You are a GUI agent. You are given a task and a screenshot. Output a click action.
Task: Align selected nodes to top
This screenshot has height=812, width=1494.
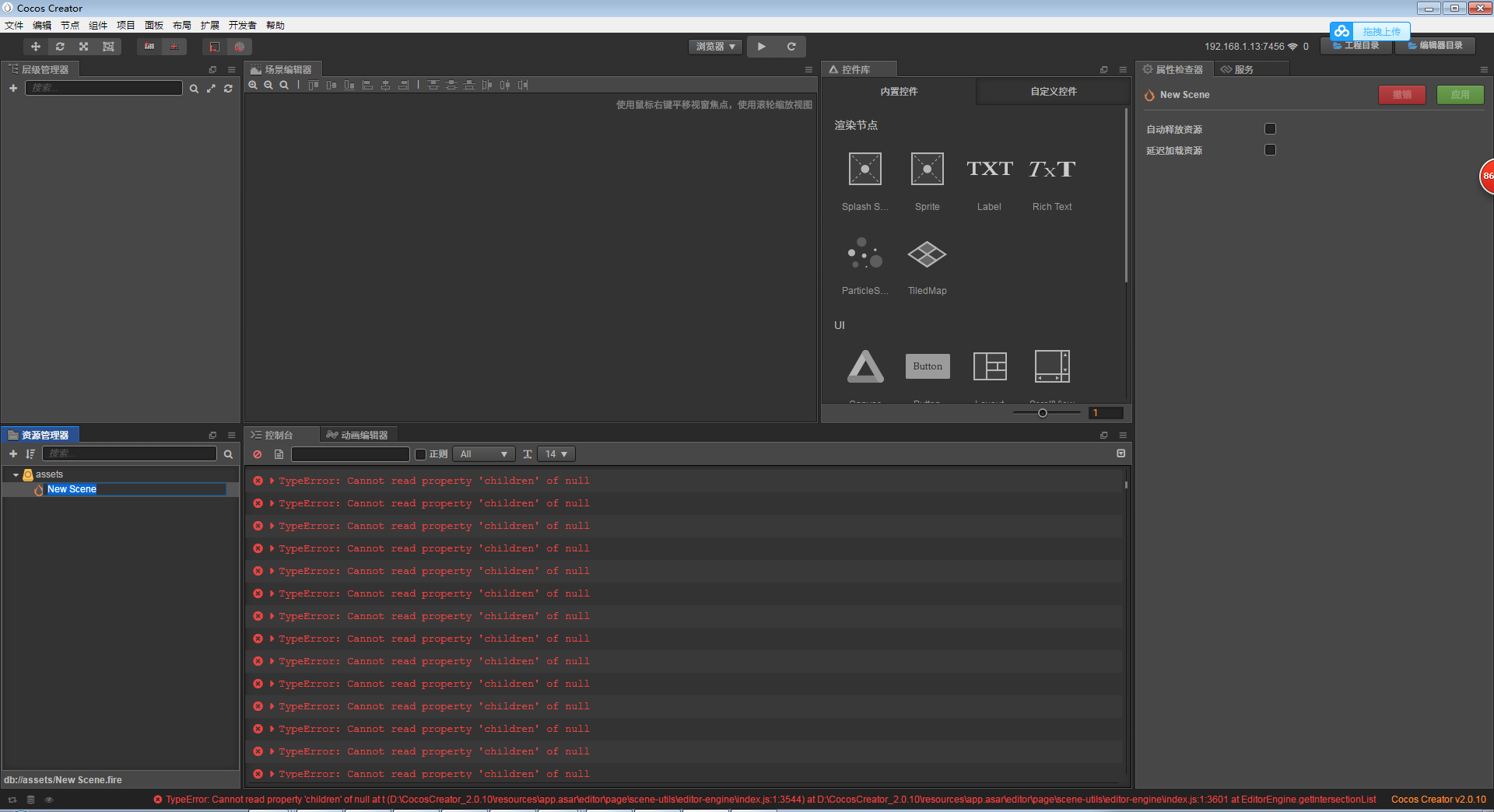point(313,85)
